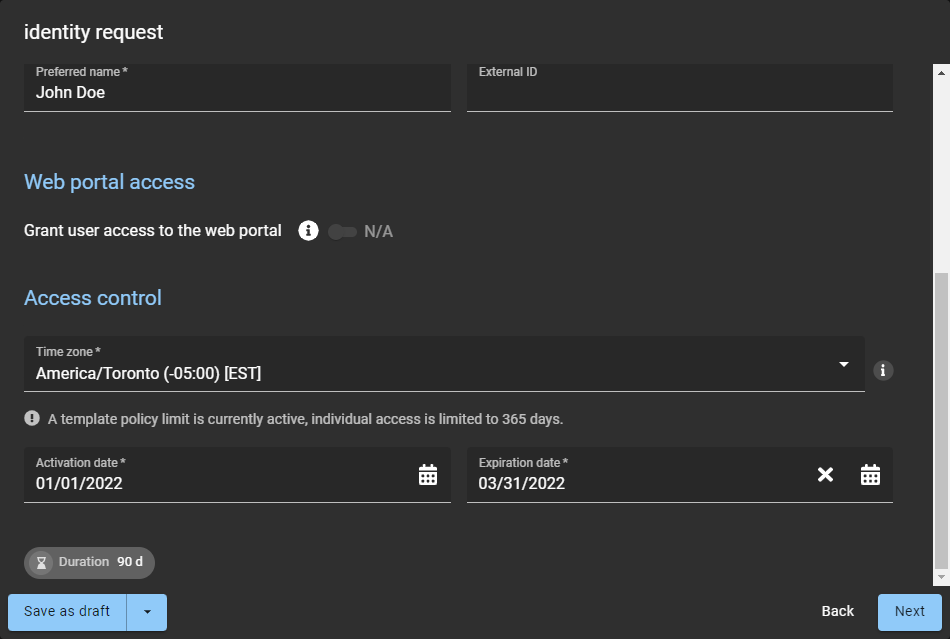Click the Back button
The image size is (950, 639).
pyautogui.click(x=838, y=611)
